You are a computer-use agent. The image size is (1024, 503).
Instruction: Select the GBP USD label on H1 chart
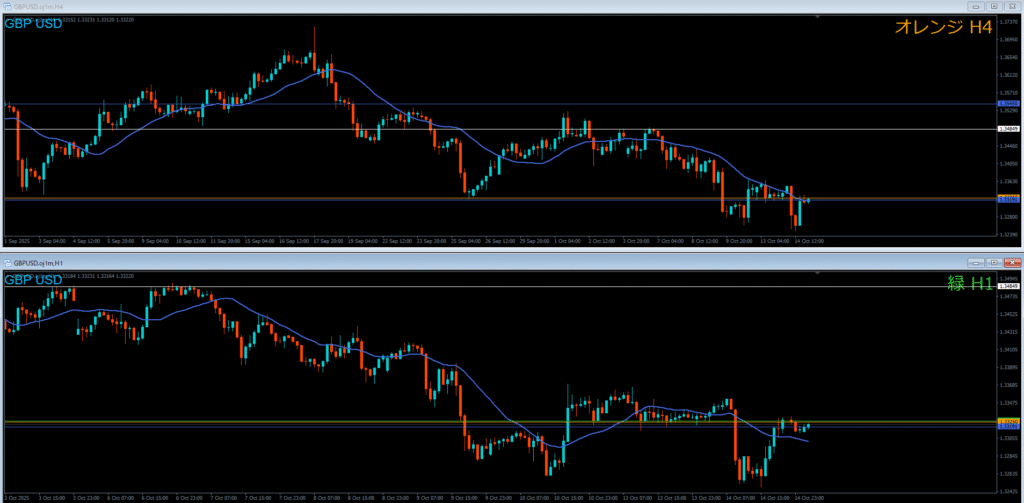pyautogui.click(x=33, y=280)
